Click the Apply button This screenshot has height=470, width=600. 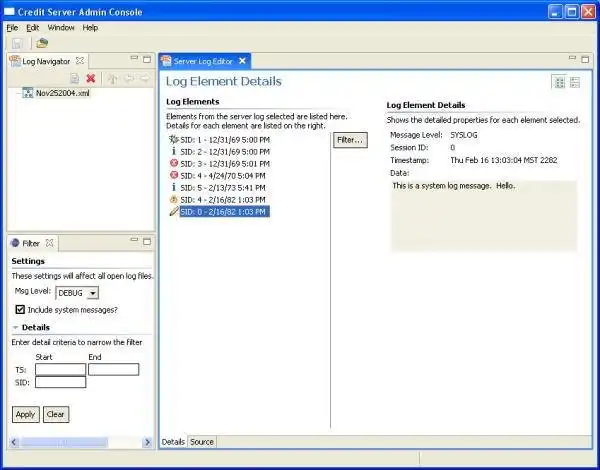click(26, 415)
